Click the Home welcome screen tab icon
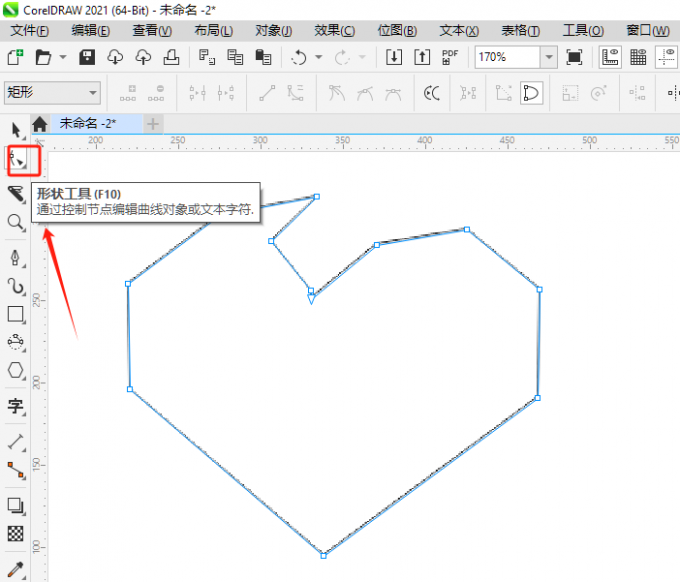 (x=39, y=124)
